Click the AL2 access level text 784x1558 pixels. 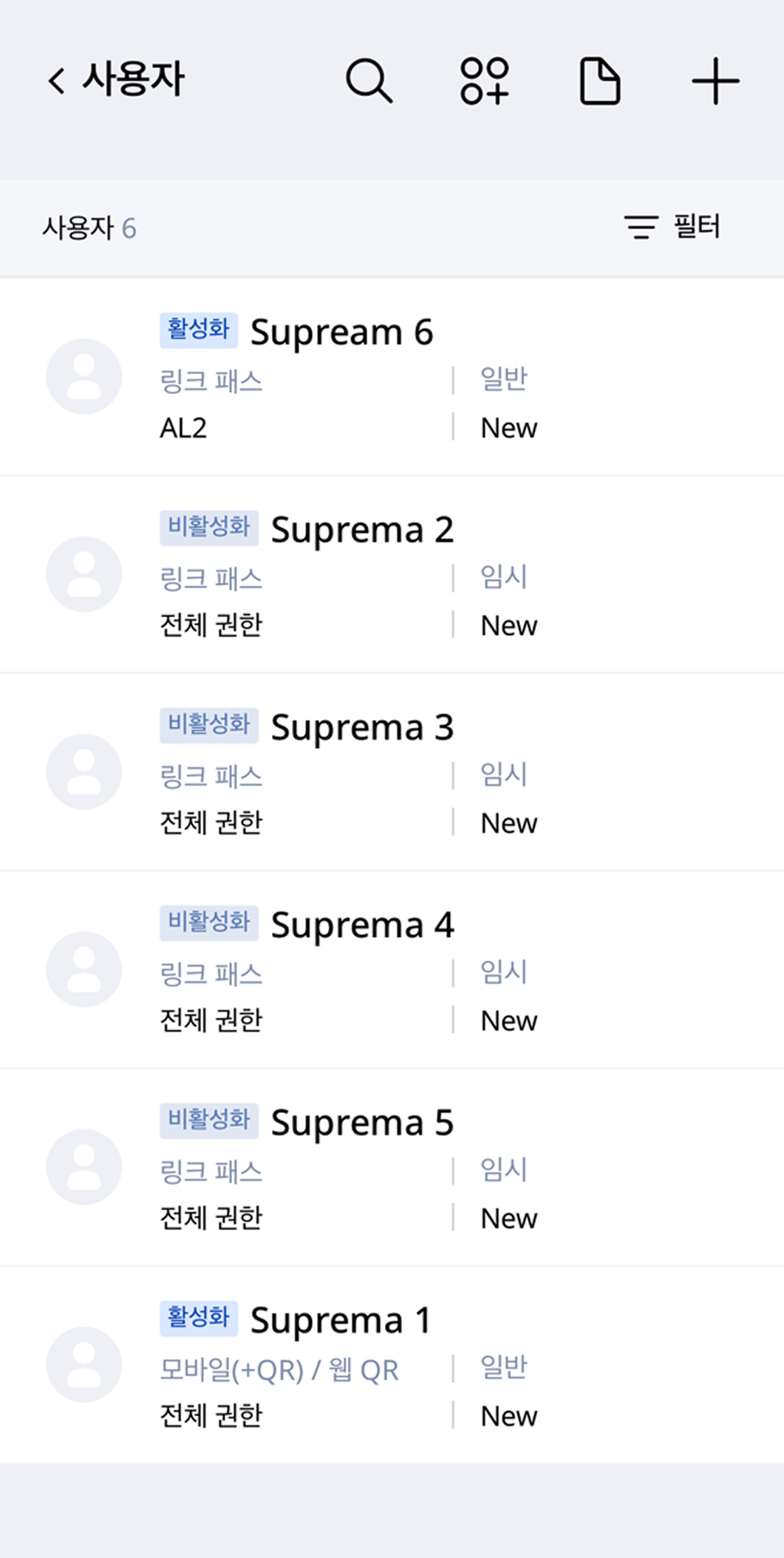tap(183, 428)
